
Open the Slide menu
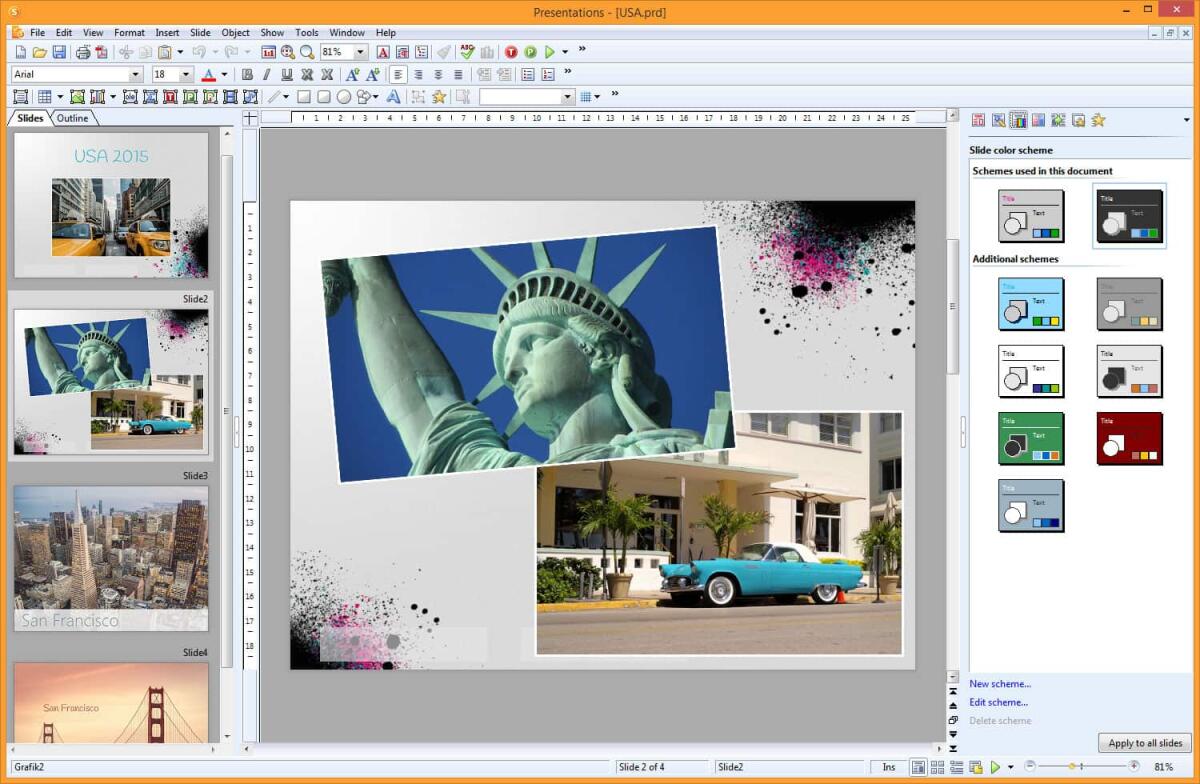point(200,32)
